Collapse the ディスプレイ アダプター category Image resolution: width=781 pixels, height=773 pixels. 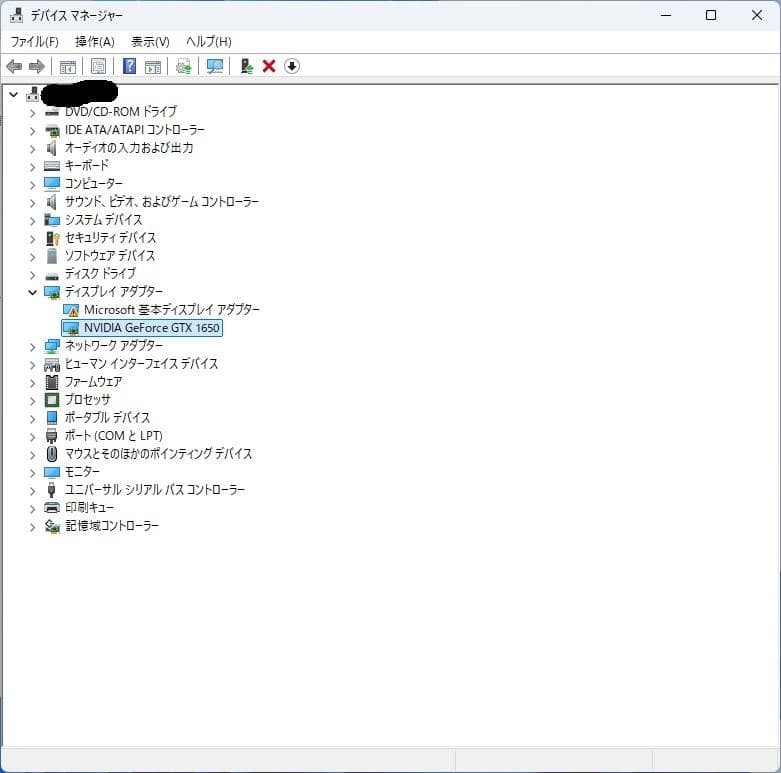coord(32,292)
